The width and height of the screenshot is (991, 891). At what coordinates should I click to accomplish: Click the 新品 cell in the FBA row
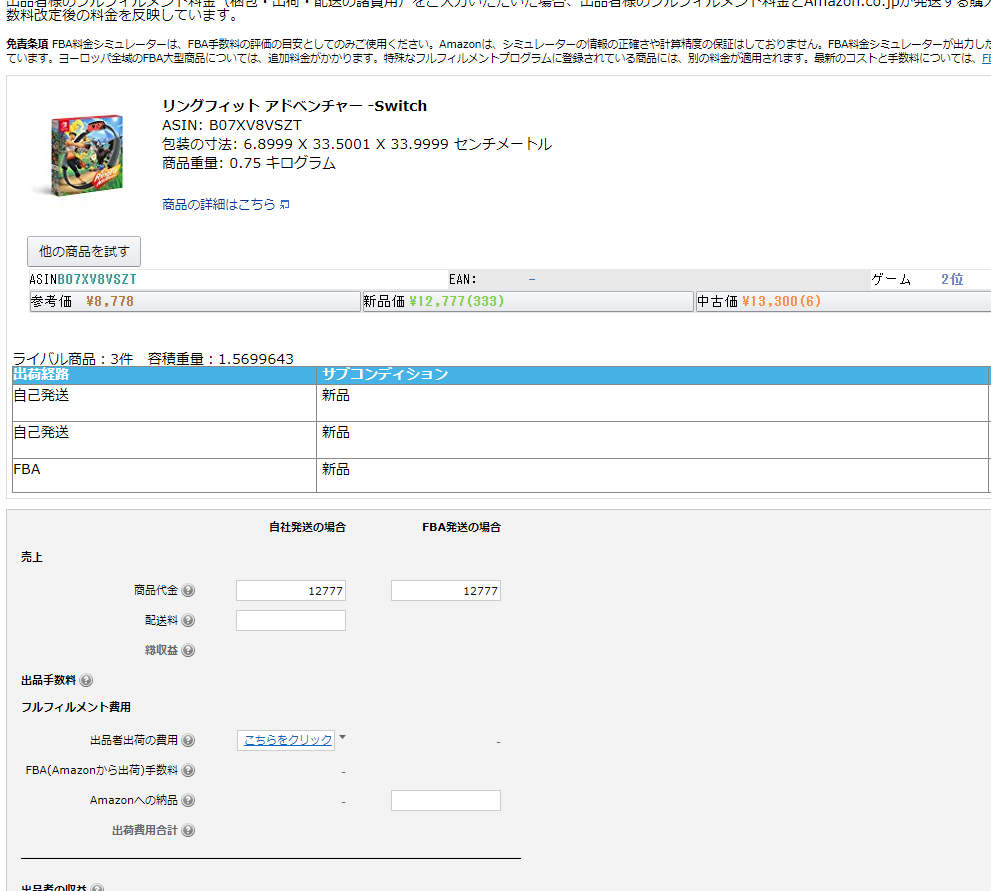coord(652,475)
